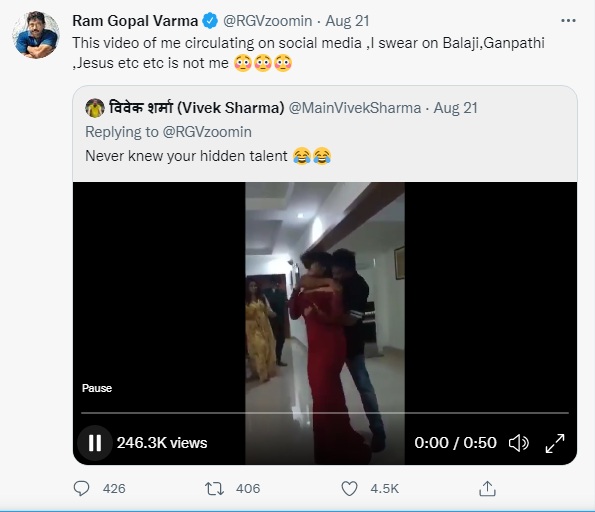Open Vivek Sharma's small avatar
The image size is (595, 512).
click(x=94, y=108)
